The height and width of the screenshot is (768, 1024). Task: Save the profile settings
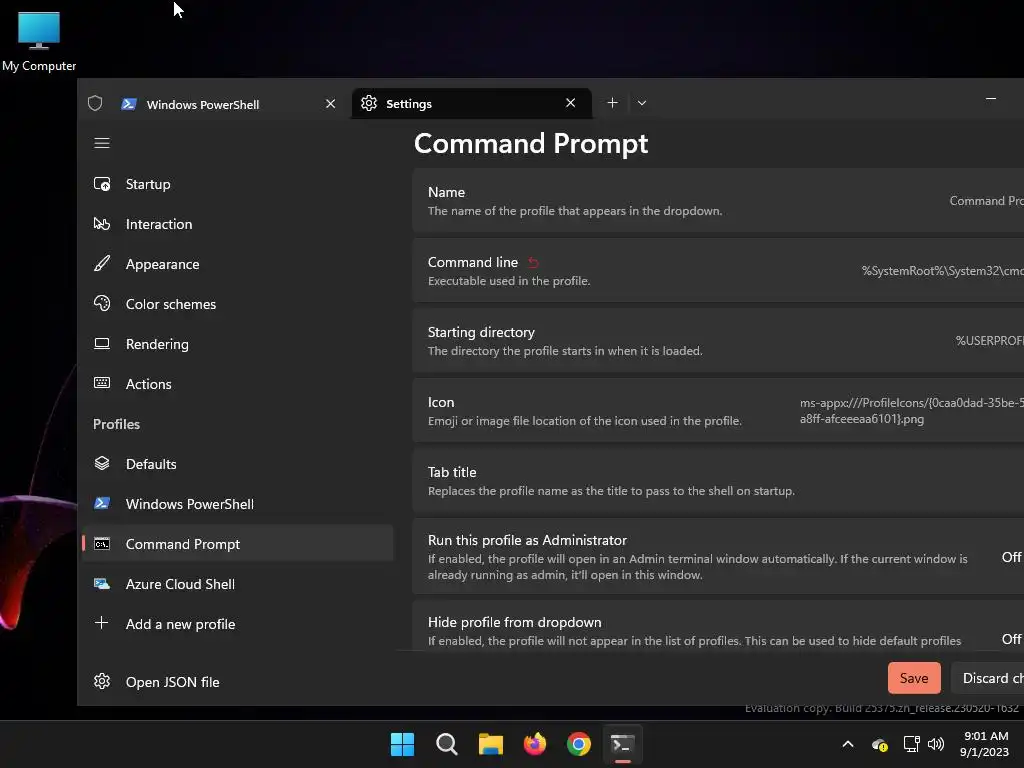[914, 678]
